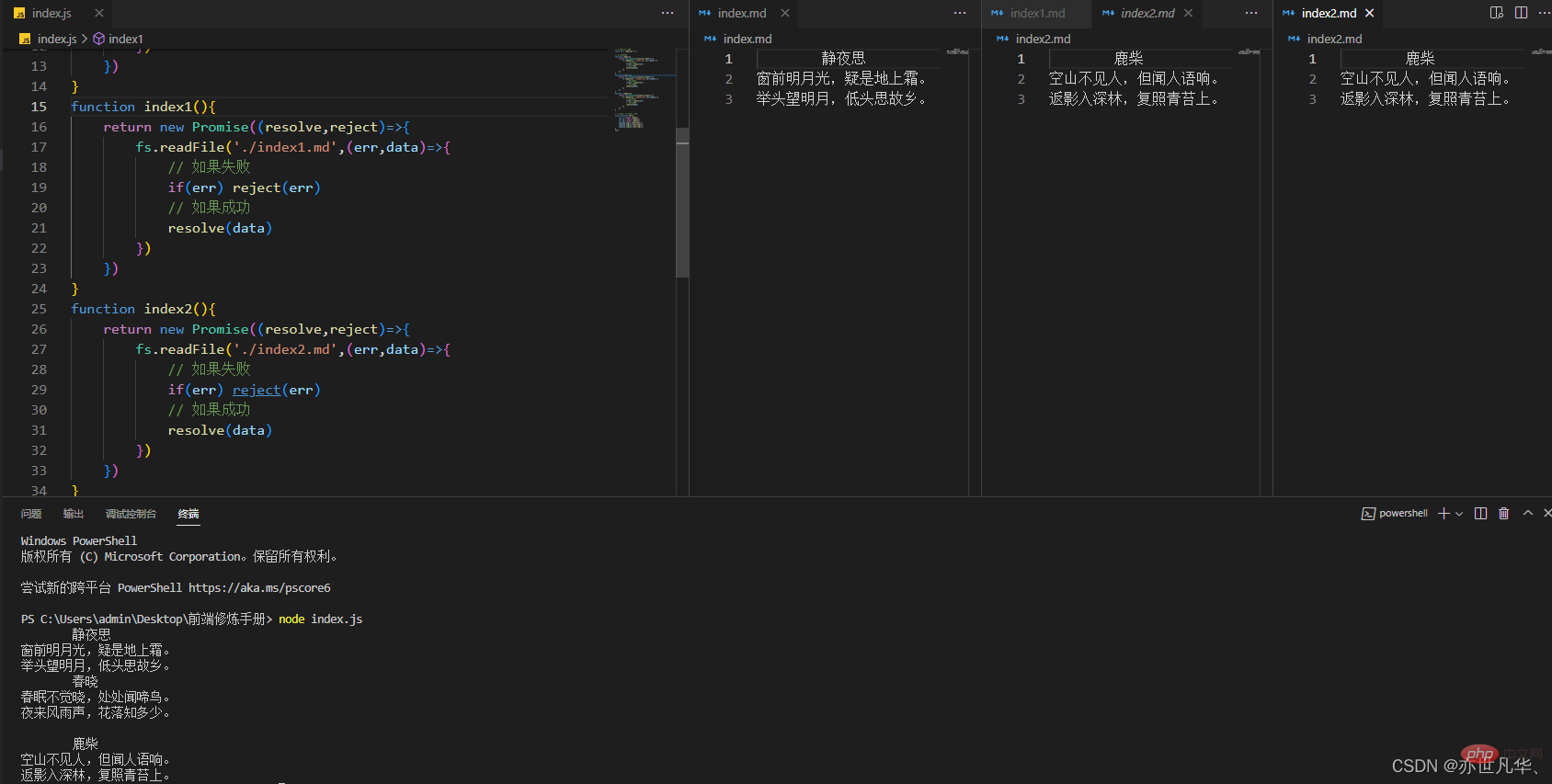The image size is (1552, 784).
Task: Click the underlined reject call on line 29
Action: tap(257, 390)
